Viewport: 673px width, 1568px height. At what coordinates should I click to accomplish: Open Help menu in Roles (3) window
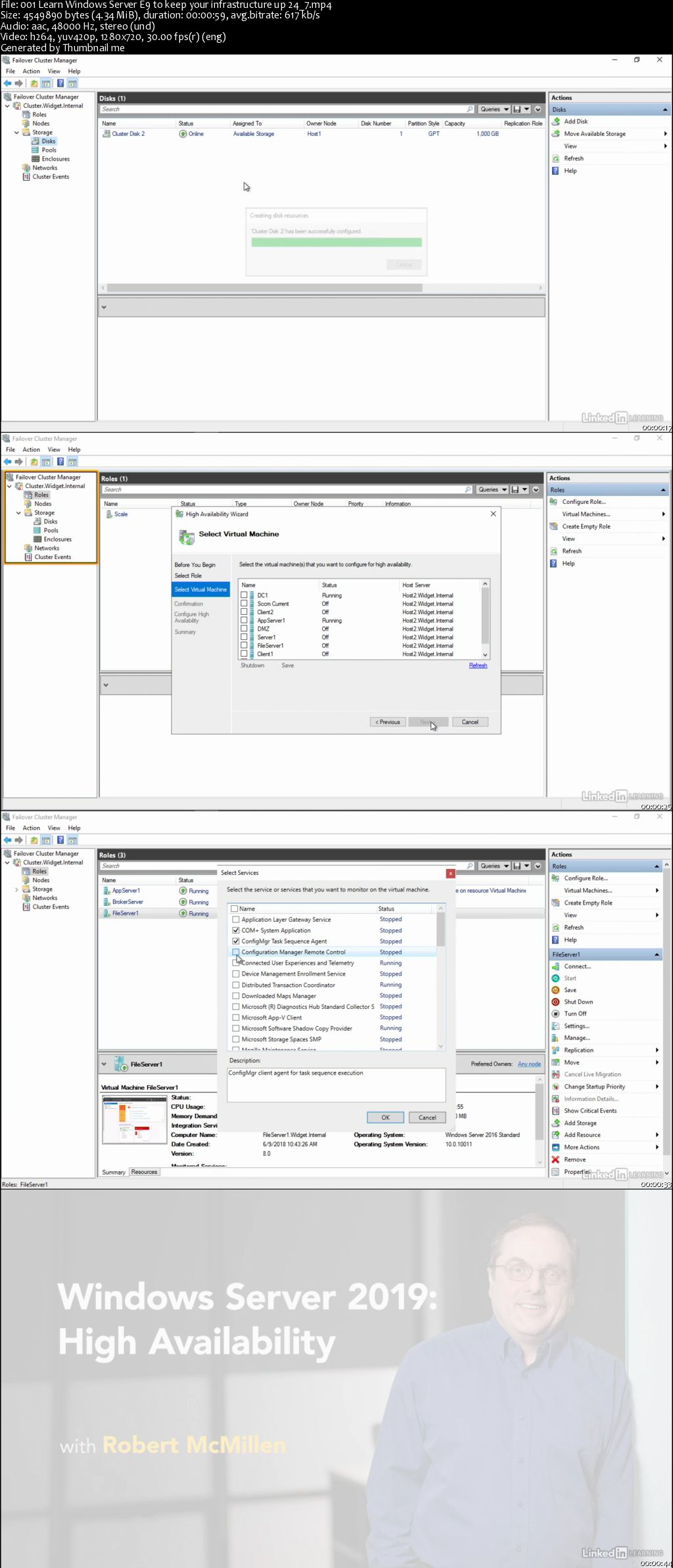pos(74,828)
